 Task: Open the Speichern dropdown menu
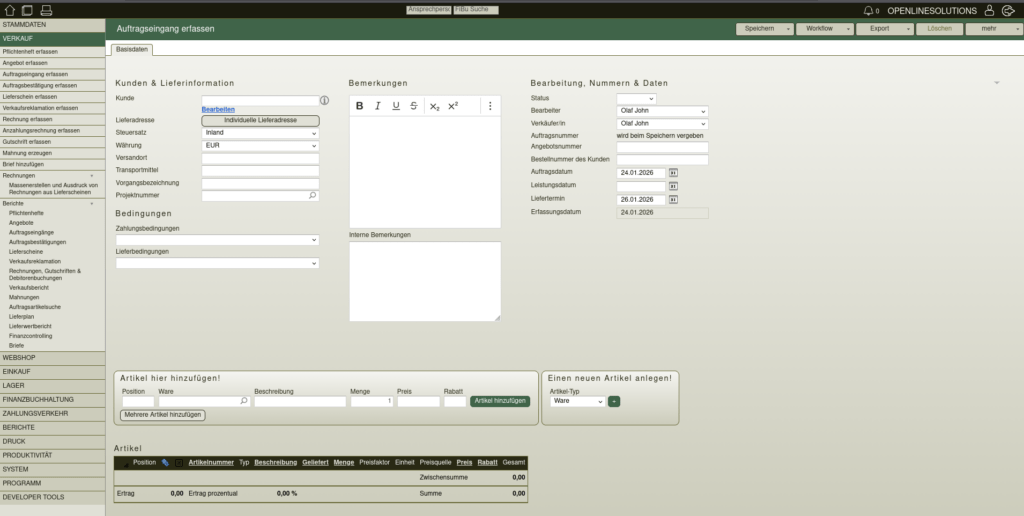[765, 29]
